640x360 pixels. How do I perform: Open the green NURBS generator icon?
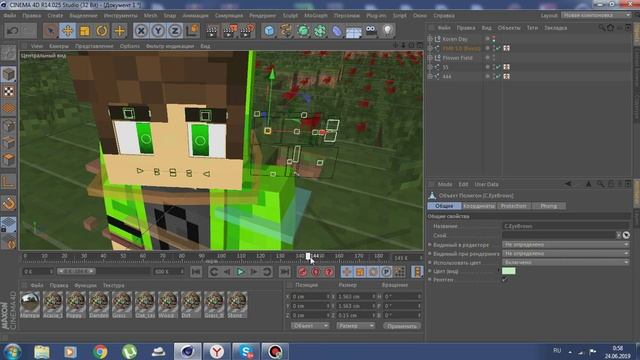pos(303,31)
